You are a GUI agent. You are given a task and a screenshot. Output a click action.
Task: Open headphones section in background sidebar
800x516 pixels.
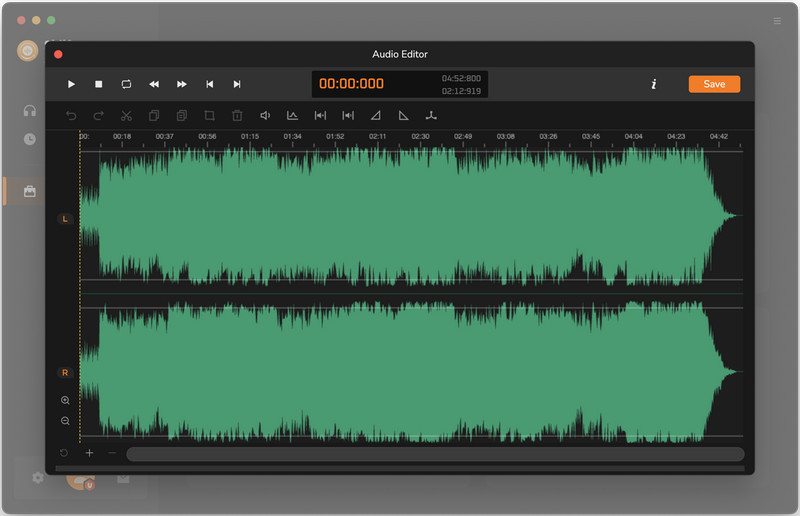[30, 111]
